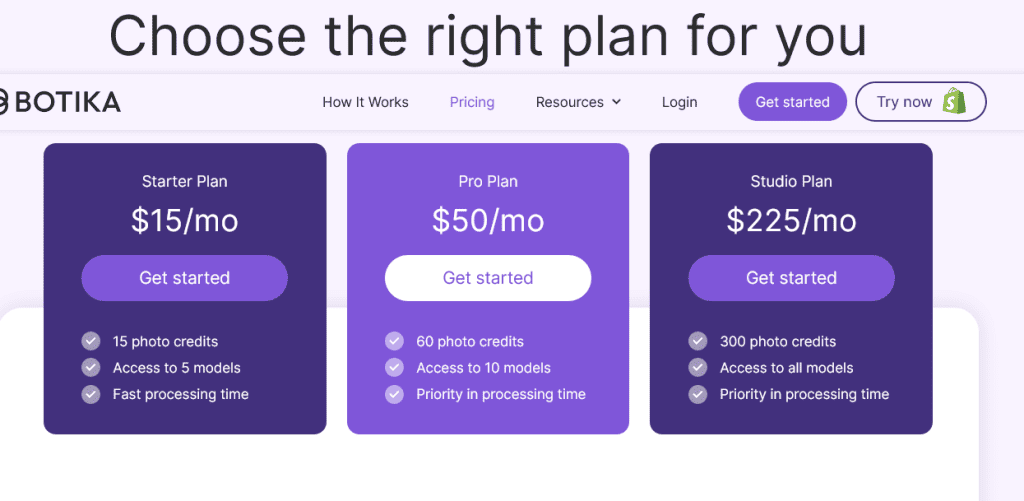Click the checkmark beside Access to 10 models

pyautogui.click(x=394, y=367)
